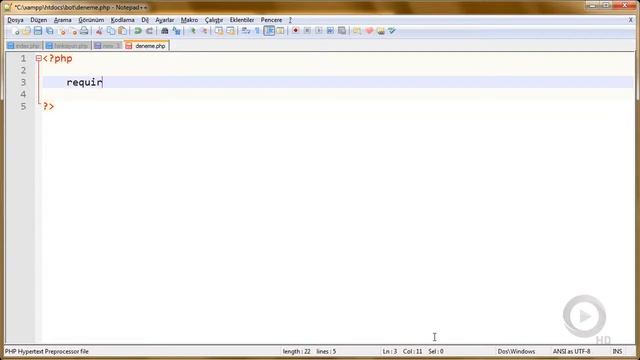
Task: Open the Dosya menu
Action: pos(16,20)
